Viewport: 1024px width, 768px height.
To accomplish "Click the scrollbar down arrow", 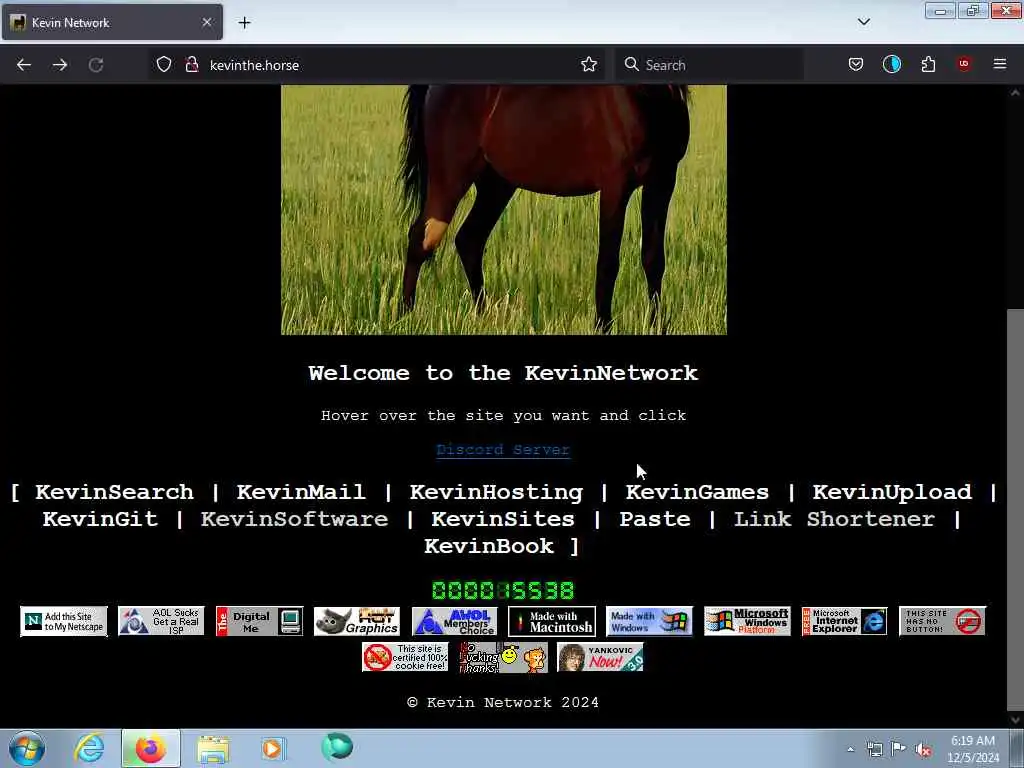I will [x=1015, y=720].
